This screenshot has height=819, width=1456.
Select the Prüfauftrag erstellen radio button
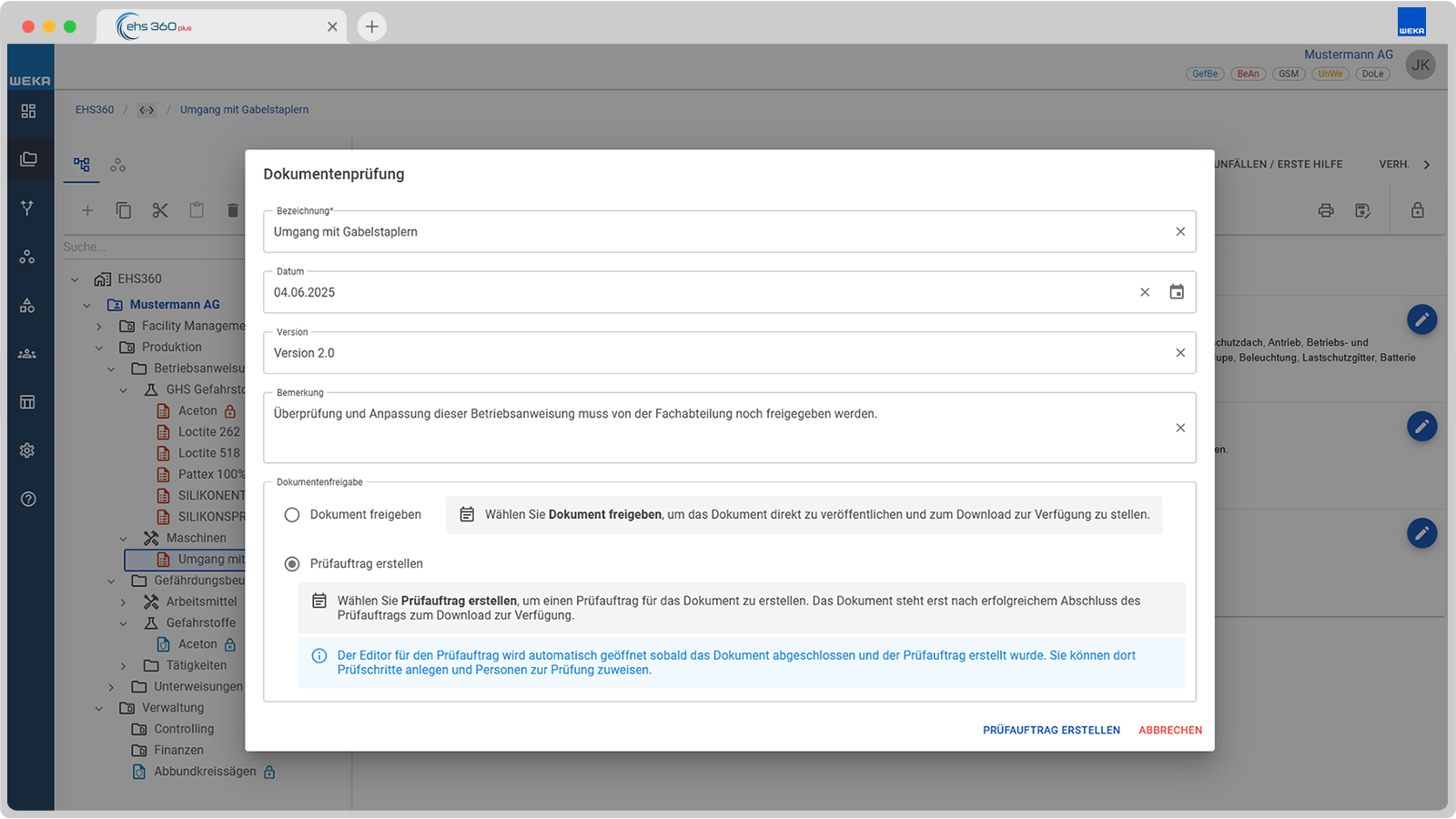pyautogui.click(x=292, y=564)
